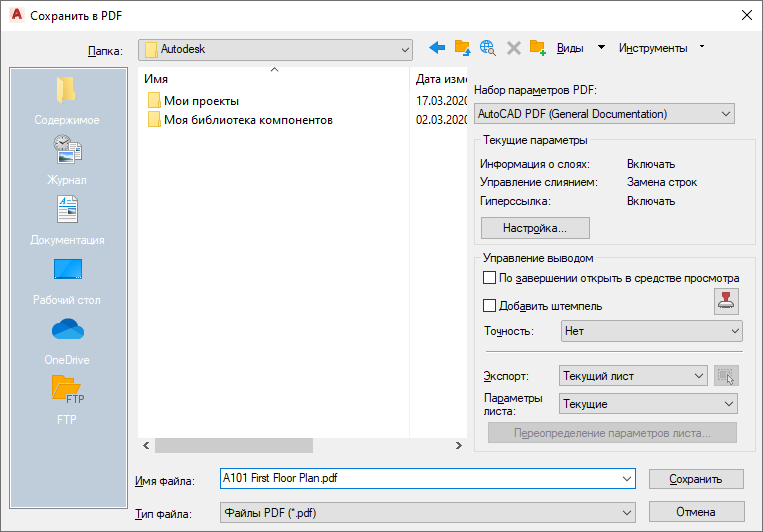This screenshot has height=532, width=763.
Task: Open the Инструменты menu
Action: [653, 48]
